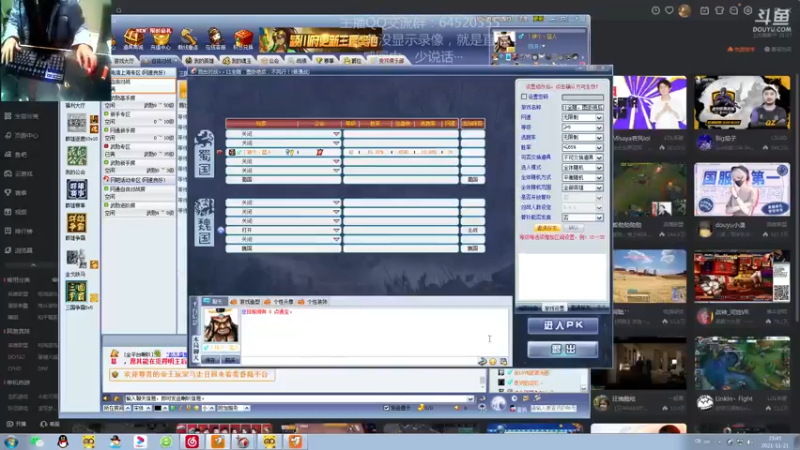Click the 进入PK button
800x450 pixels.
click(563, 326)
